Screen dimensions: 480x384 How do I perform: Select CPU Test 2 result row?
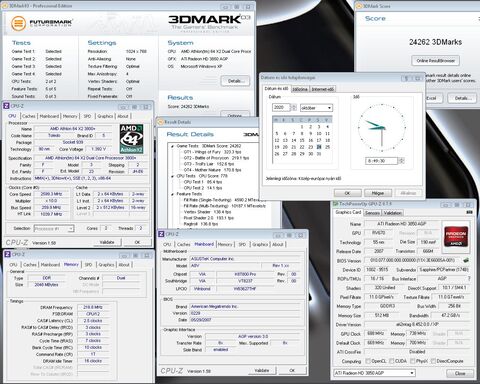(203, 188)
